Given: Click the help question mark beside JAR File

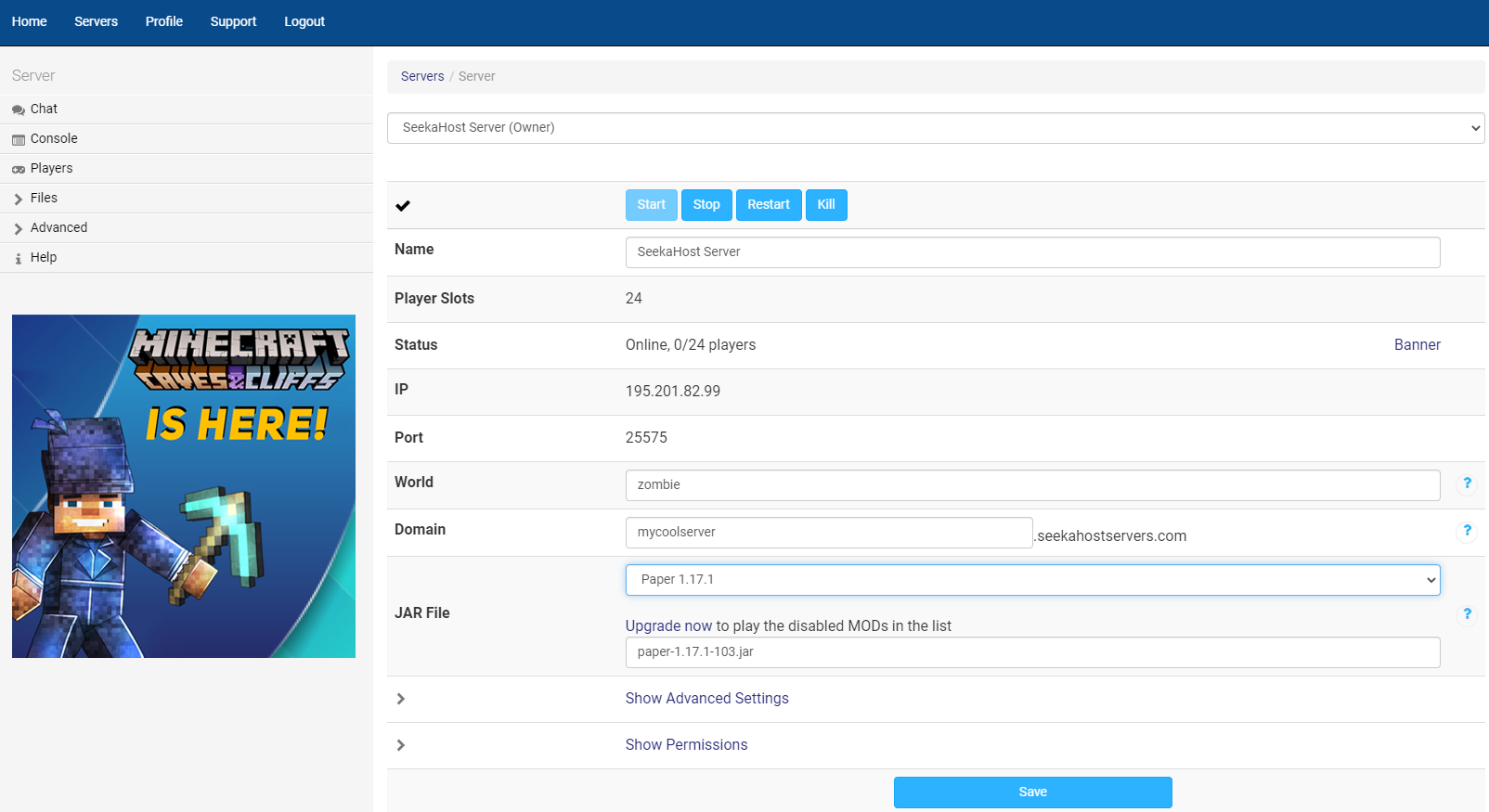Looking at the screenshot, I should 1467,613.
